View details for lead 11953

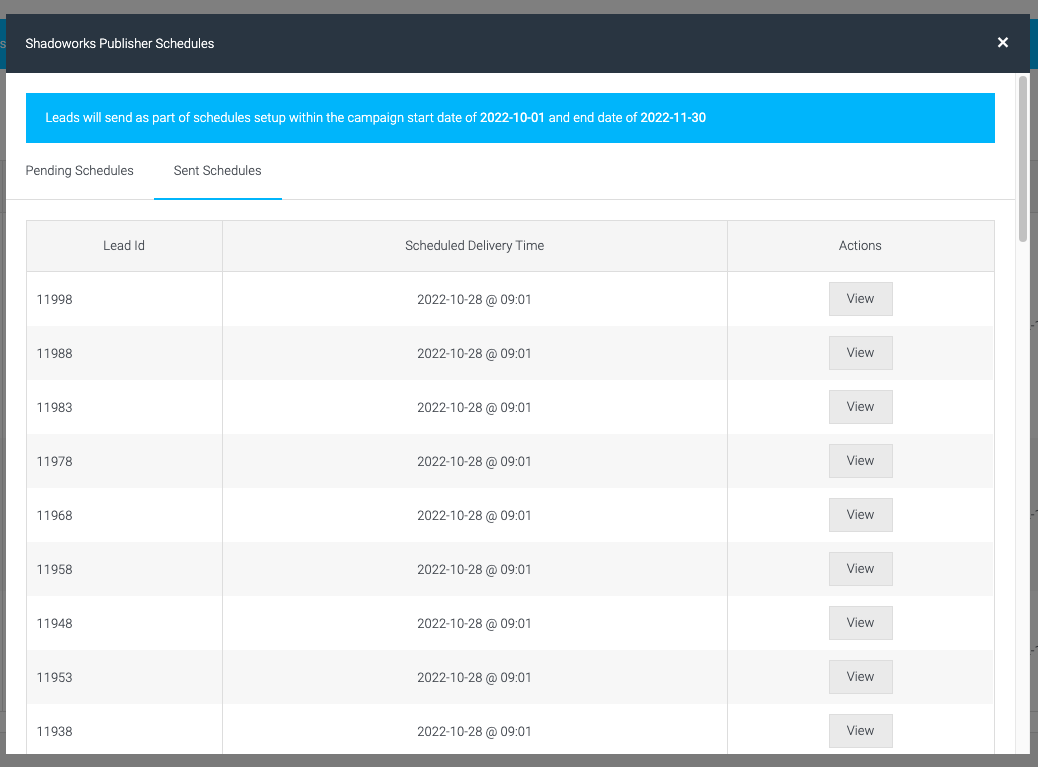[x=860, y=676]
